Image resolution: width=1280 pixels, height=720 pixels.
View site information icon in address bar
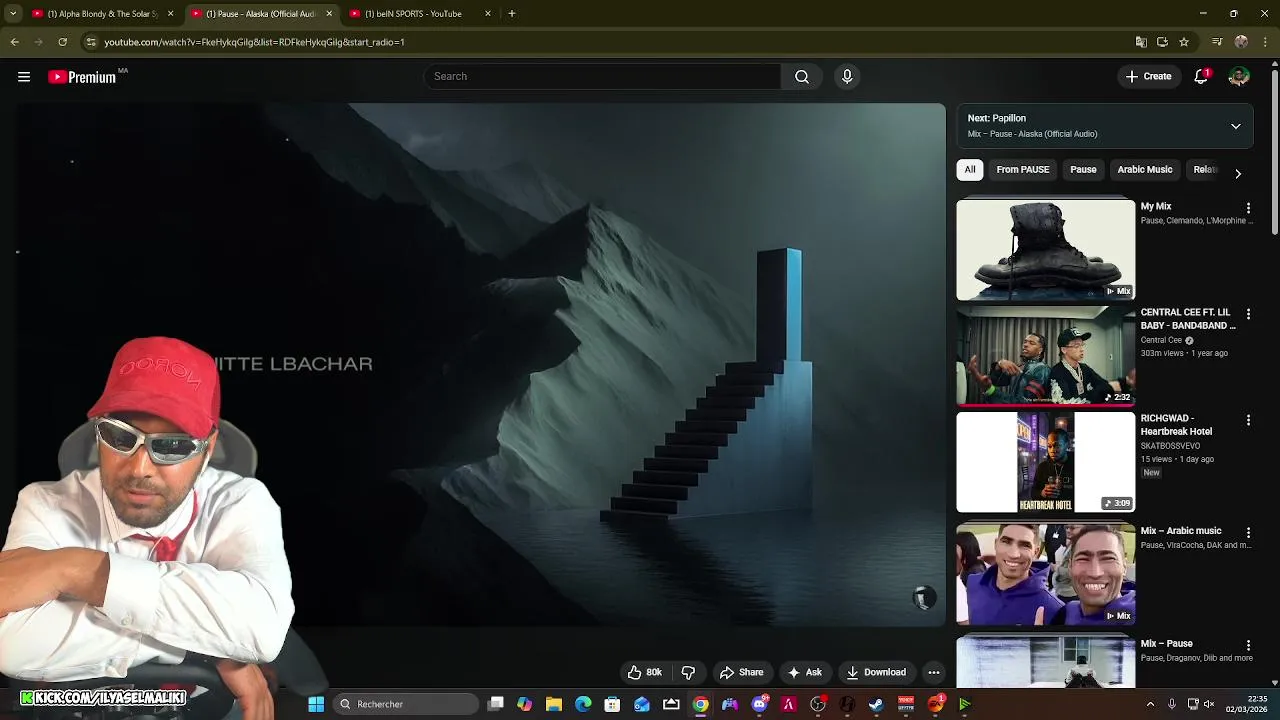tap(91, 42)
